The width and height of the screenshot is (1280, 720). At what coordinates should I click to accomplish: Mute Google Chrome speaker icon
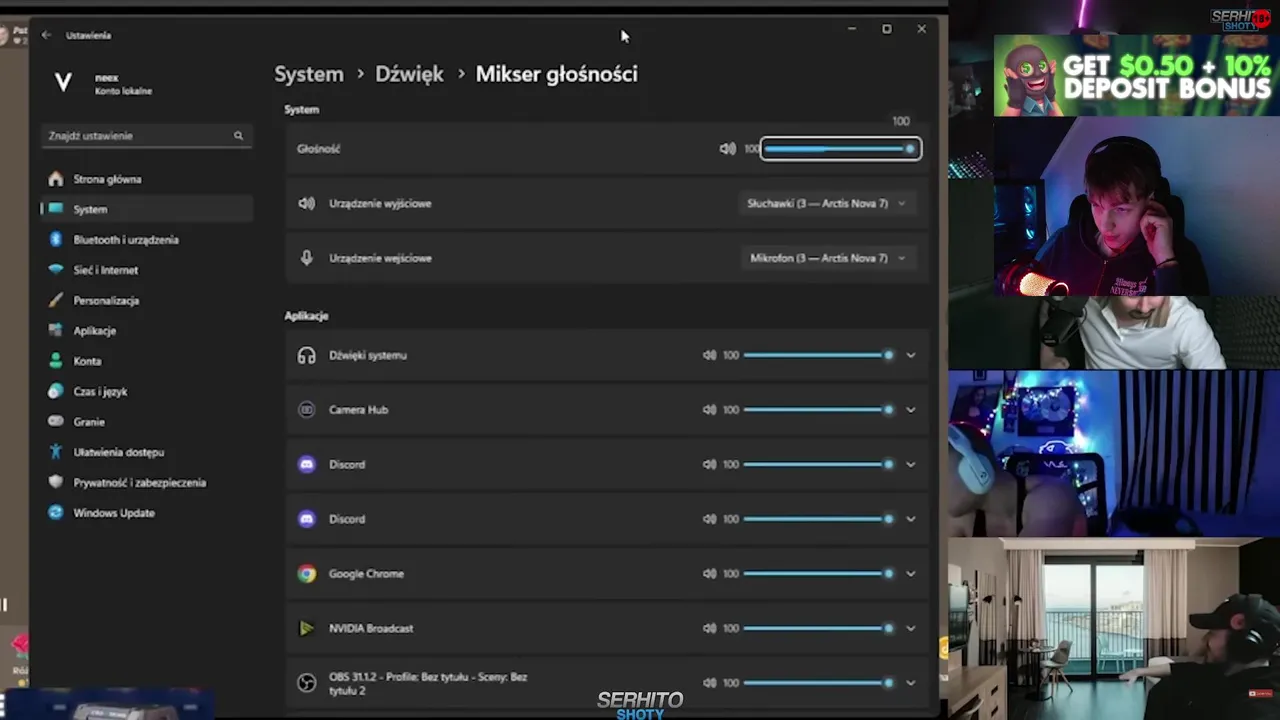[x=709, y=574]
